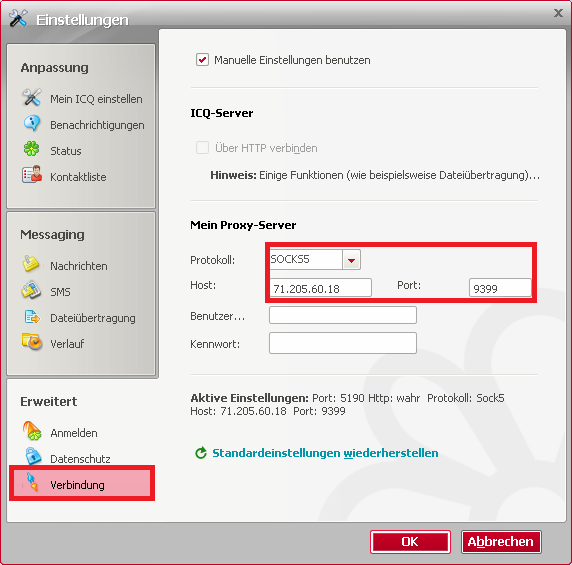
Task: Cancel with the Abbrechen button
Action: pos(501,542)
